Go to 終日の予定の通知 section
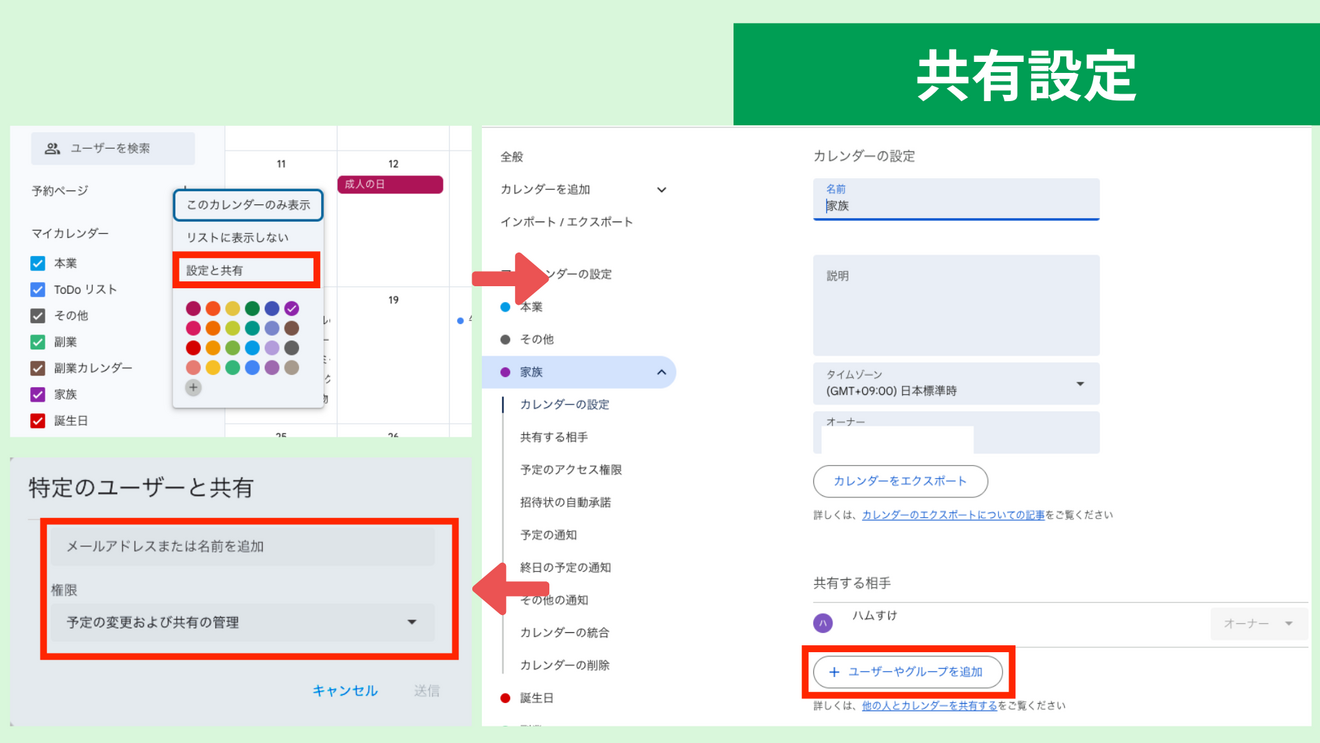This screenshot has height=743, width=1320. (565, 567)
